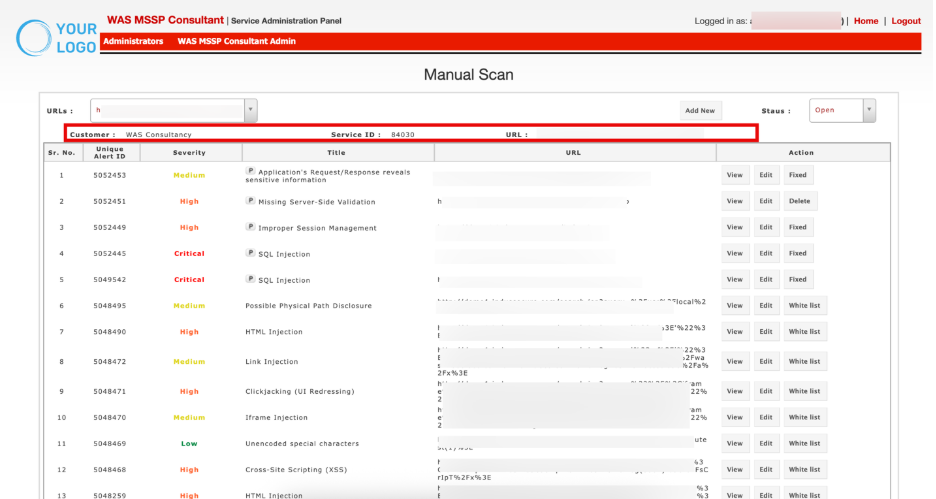Image resolution: width=936 pixels, height=499 pixels.
Task: View alert 5052445 SQL Injection
Action: (734, 253)
